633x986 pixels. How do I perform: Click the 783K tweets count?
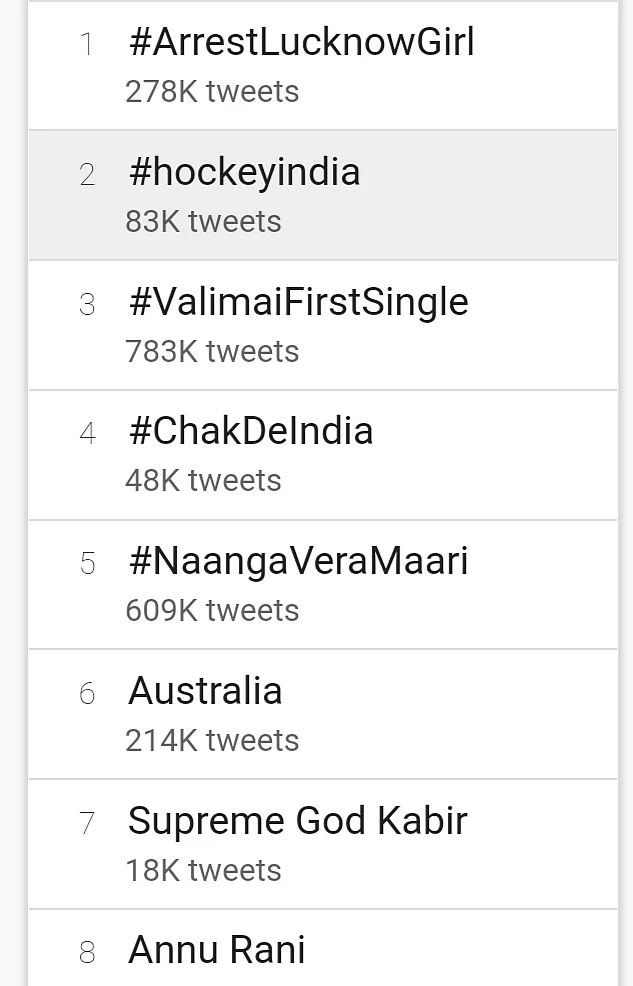(x=212, y=352)
